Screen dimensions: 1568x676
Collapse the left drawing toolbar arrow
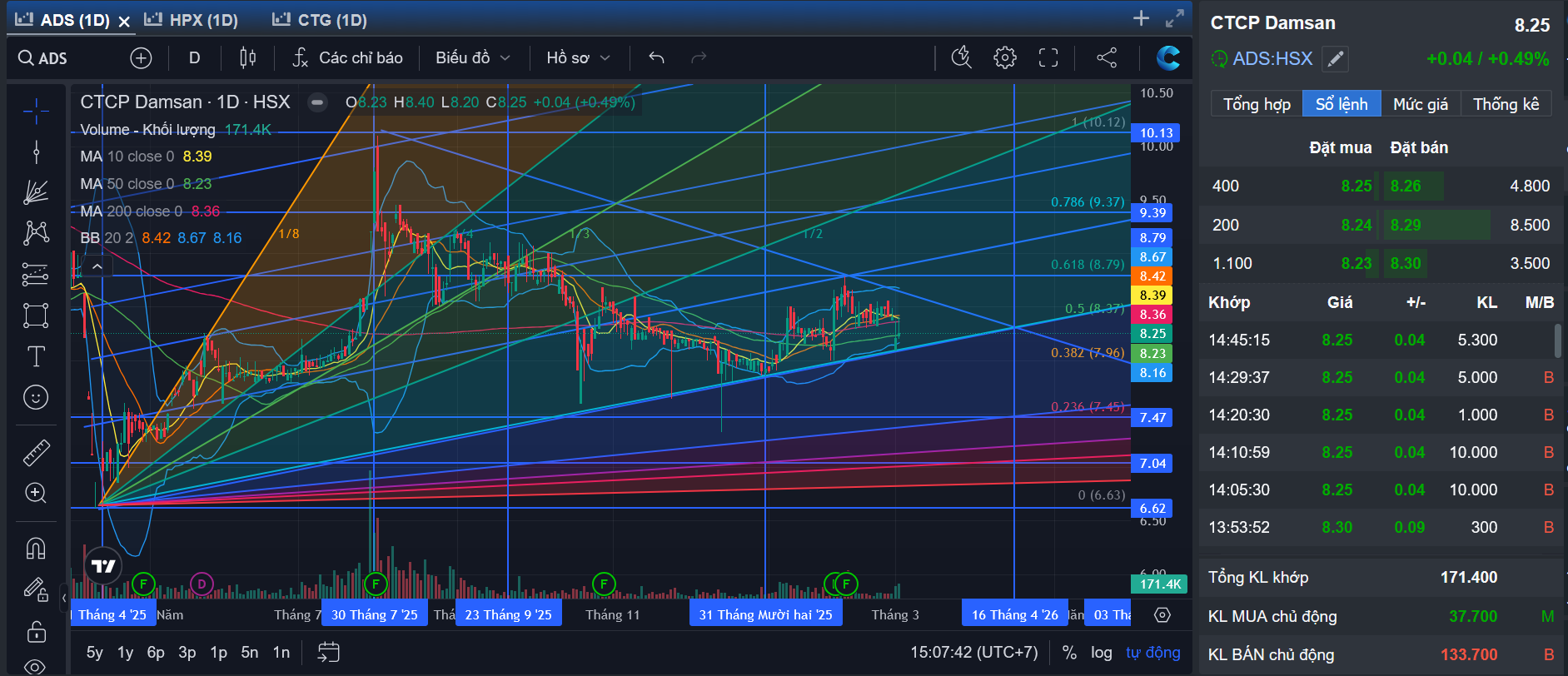pos(64,597)
